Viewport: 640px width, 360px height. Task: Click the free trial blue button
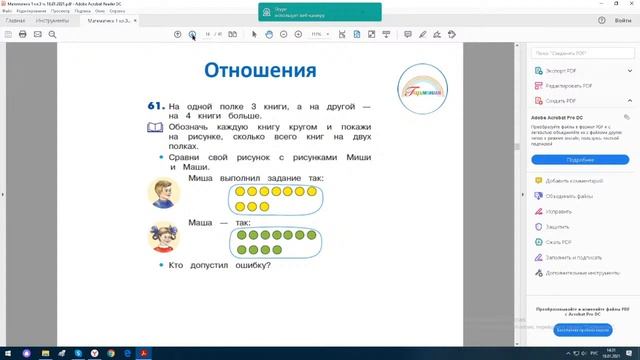coord(583,330)
